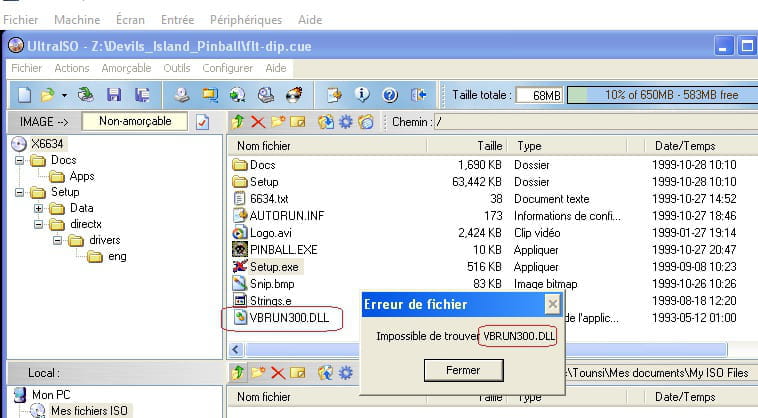This screenshot has height=418, width=758.
Task: Click the New folder icon in image pane toolbar
Action: pos(278,122)
